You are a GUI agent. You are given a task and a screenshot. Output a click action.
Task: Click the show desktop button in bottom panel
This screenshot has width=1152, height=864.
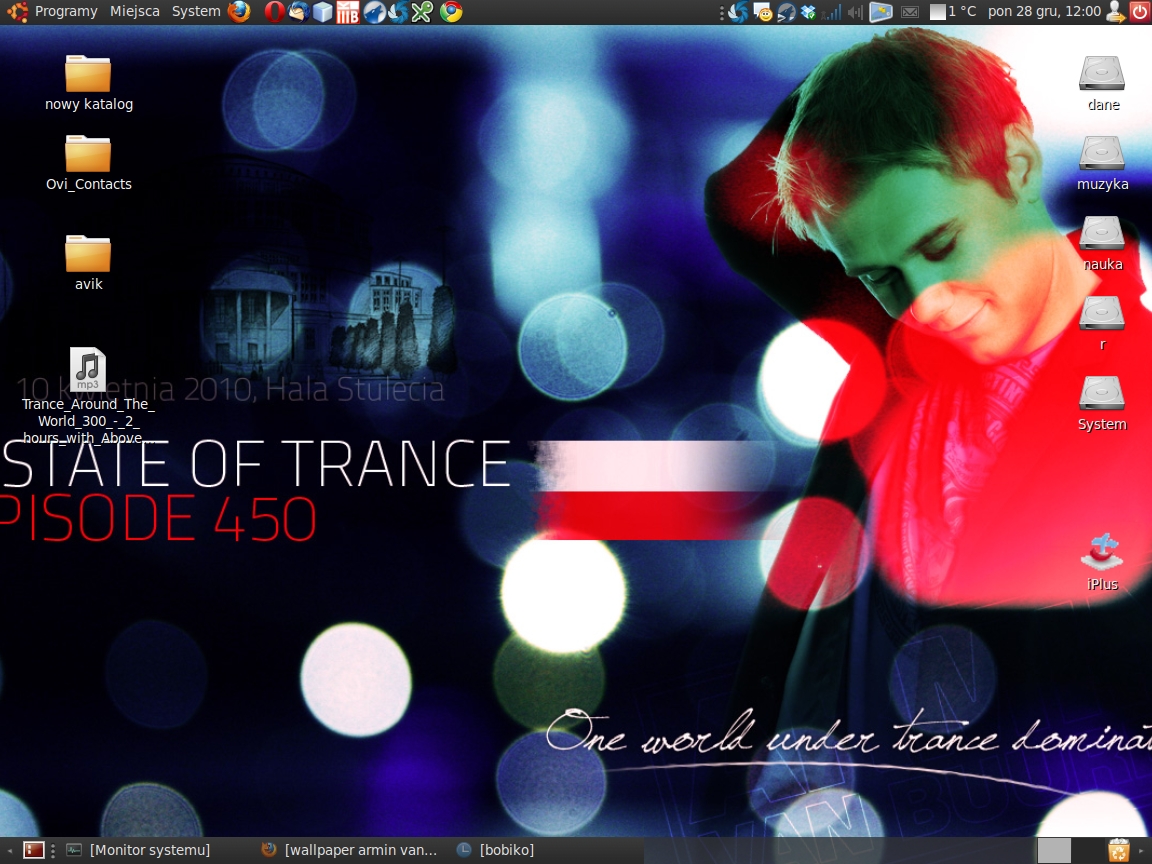(34, 850)
